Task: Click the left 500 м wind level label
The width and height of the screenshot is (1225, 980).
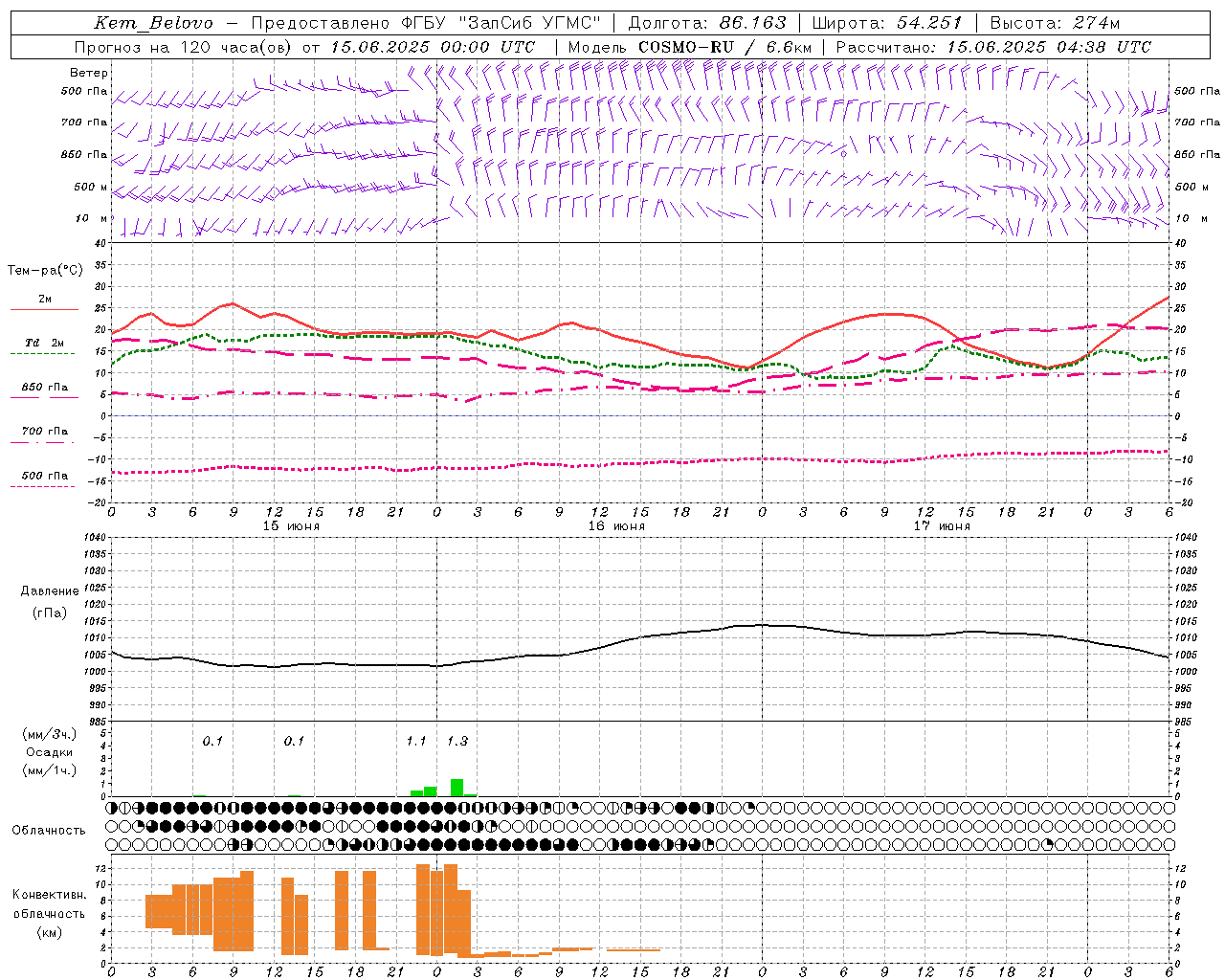Action: coord(91,187)
